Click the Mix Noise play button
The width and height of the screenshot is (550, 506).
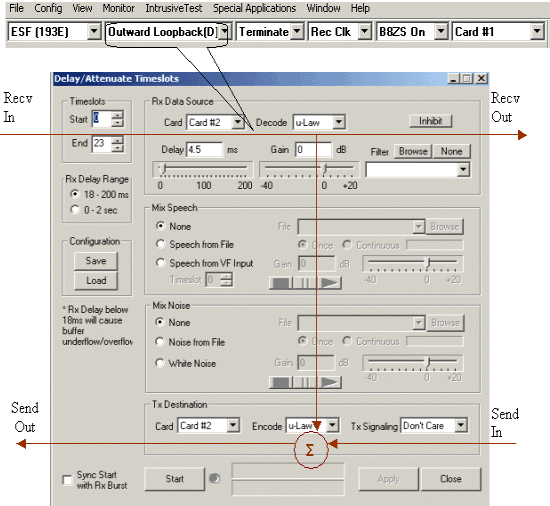[x=329, y=382]
